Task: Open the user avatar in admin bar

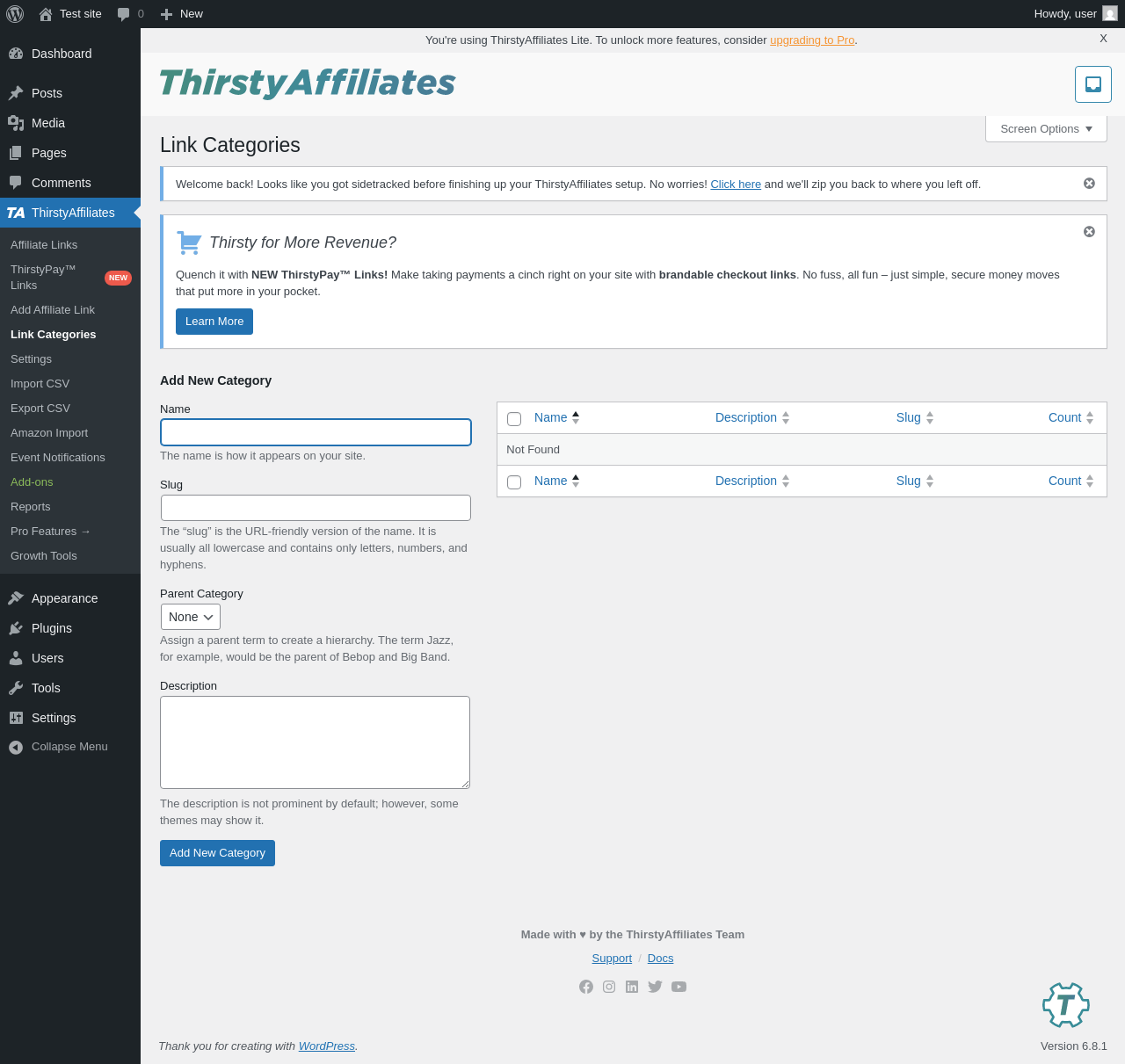Action: [1110, 14]
